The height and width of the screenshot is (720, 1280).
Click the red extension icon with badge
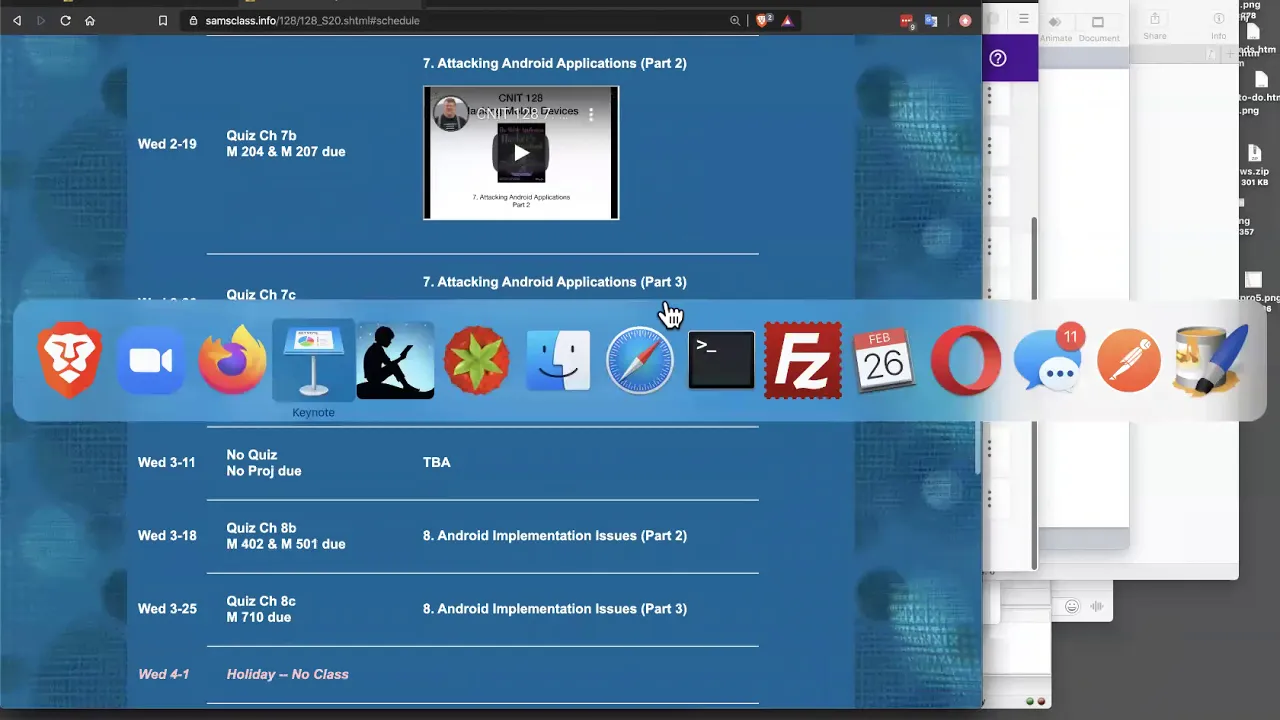point(907,20)
